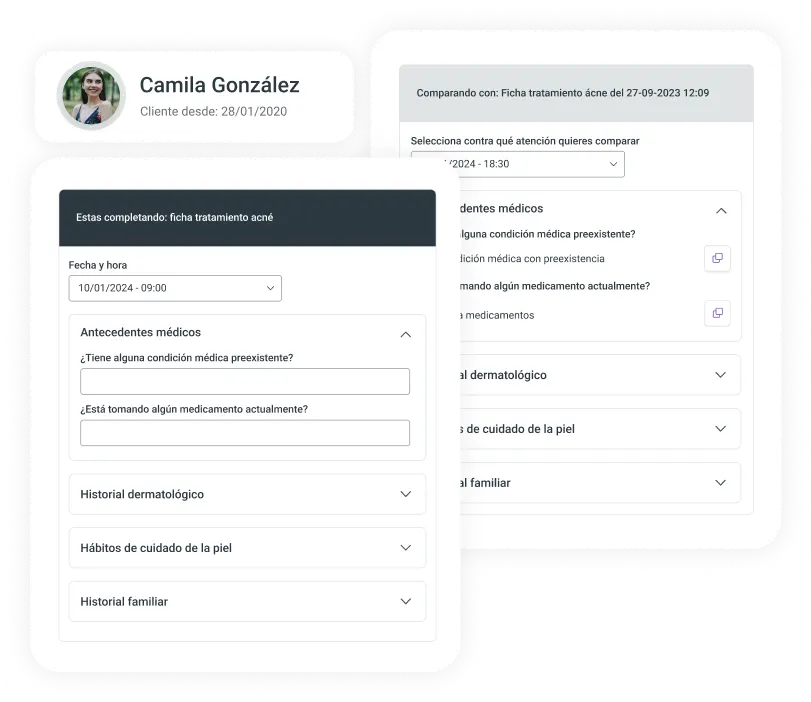Click the Historial dermatológico title text
Image resolution: width=811 pixels, height=702 pixels.
pos(142,494)
